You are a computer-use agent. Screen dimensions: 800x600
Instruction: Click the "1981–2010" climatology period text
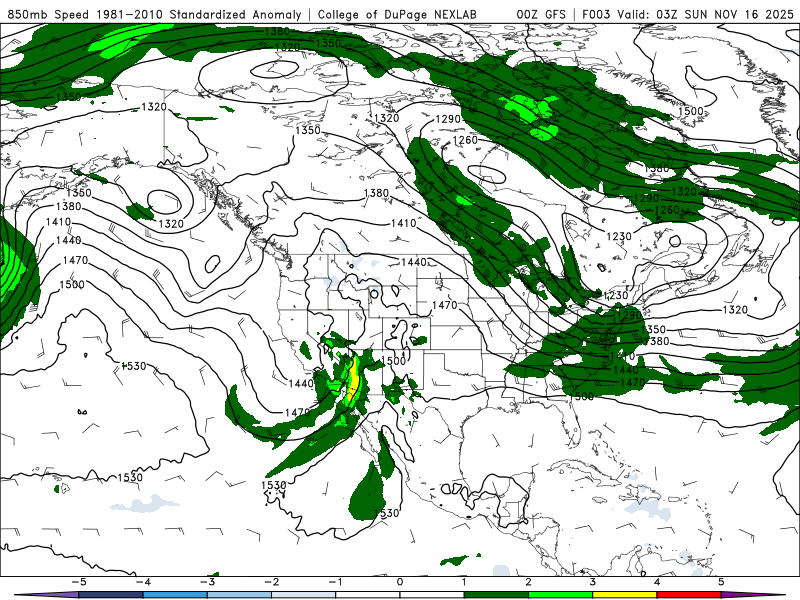pyautogui.click(x=129, y=14)
